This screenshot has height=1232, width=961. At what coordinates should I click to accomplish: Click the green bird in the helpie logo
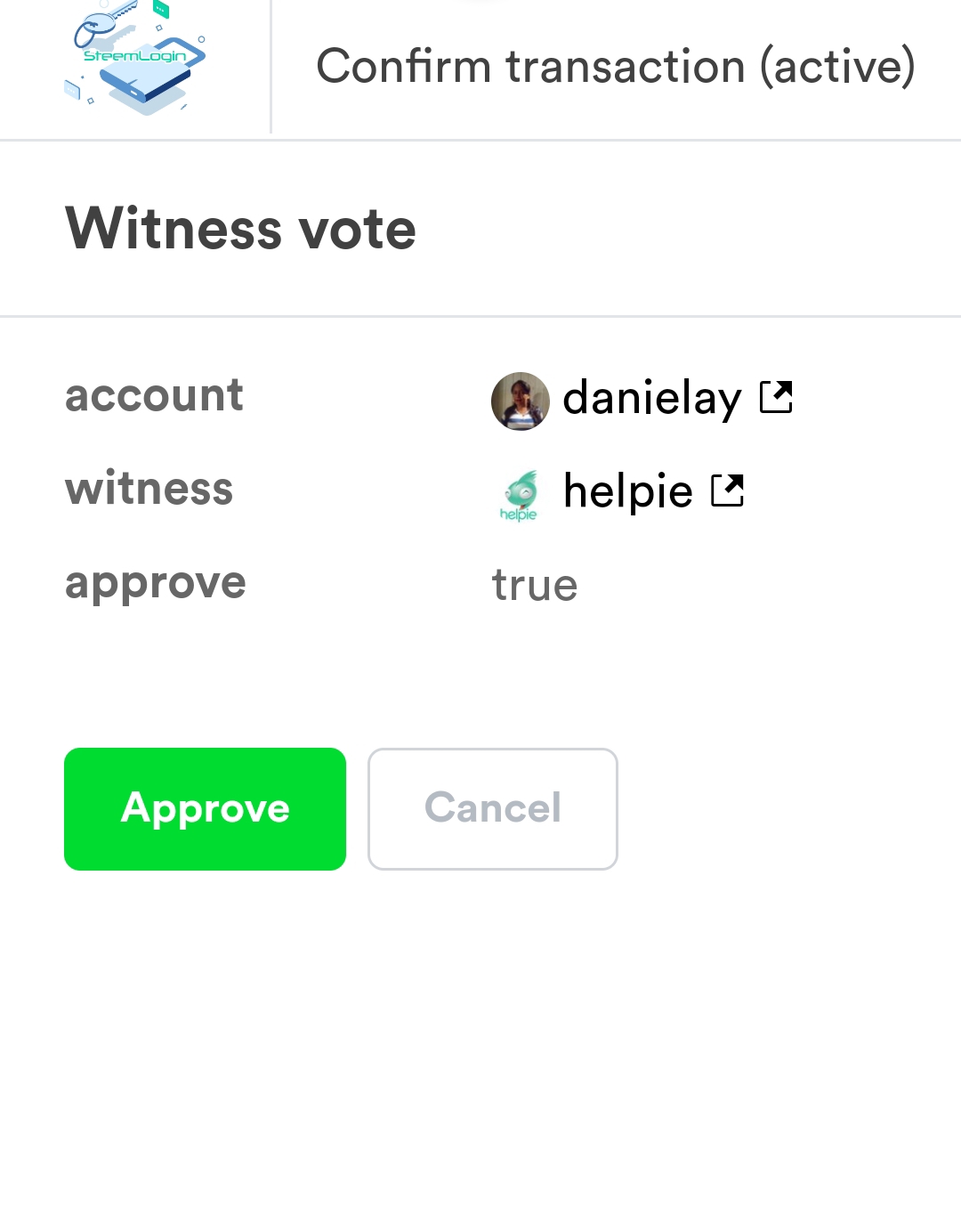pos(522,489)
